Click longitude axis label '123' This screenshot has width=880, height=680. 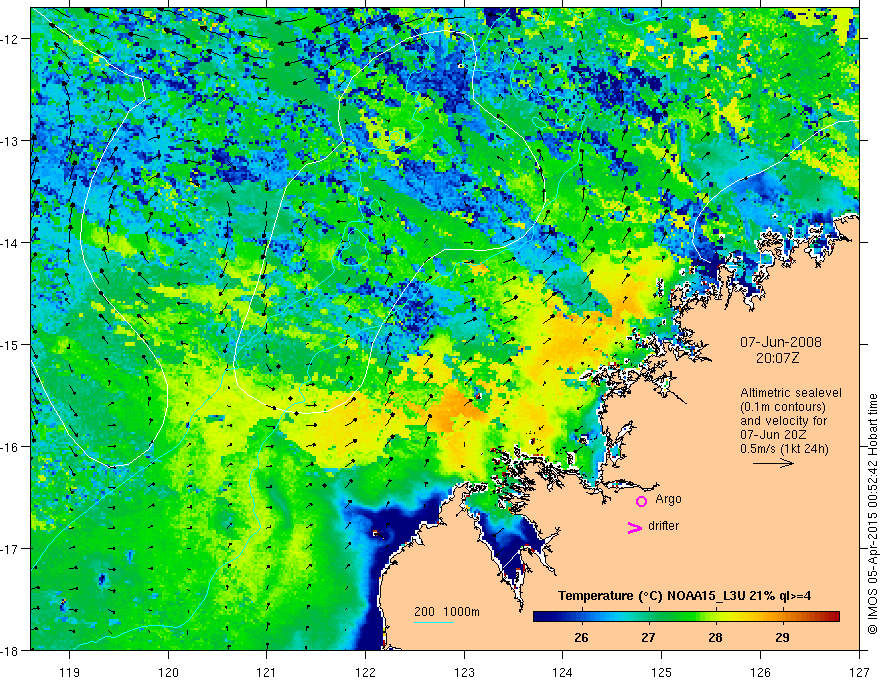coord(464,672)
